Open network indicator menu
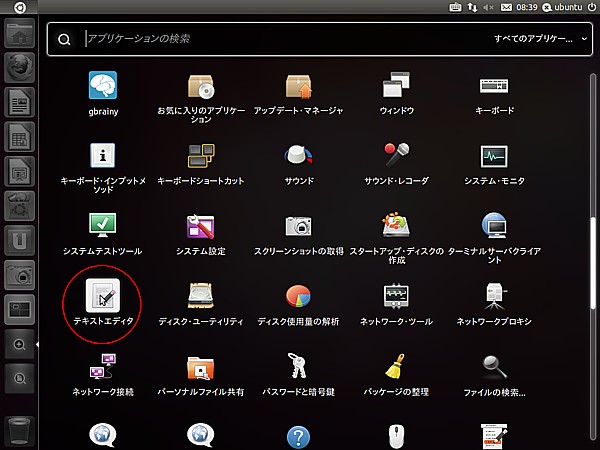The height and width of the screenshot is (450, 600). [x=472, y=7]
